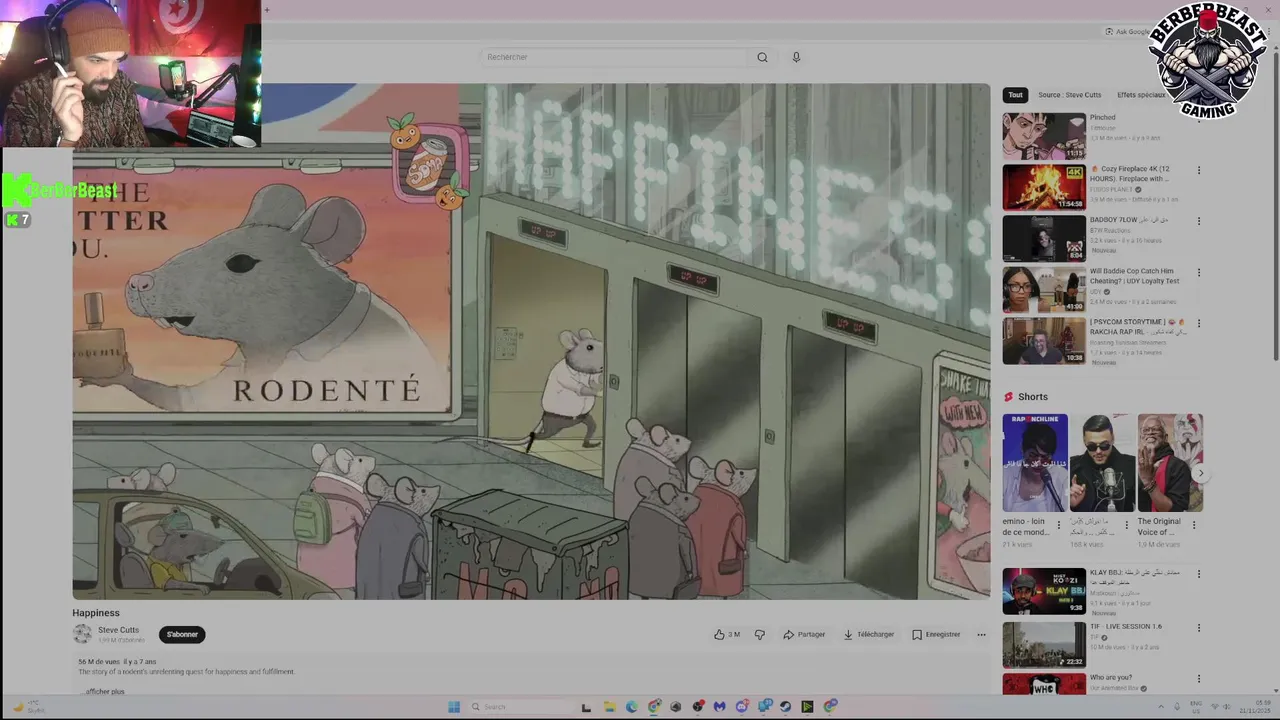1280x720 pixels.
Task: Like the Happiness video (3 M)
Action: (x=727, y=634)
